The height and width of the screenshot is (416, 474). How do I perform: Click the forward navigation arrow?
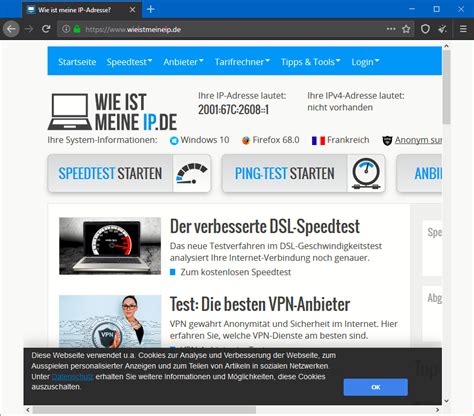click(29, 29)
